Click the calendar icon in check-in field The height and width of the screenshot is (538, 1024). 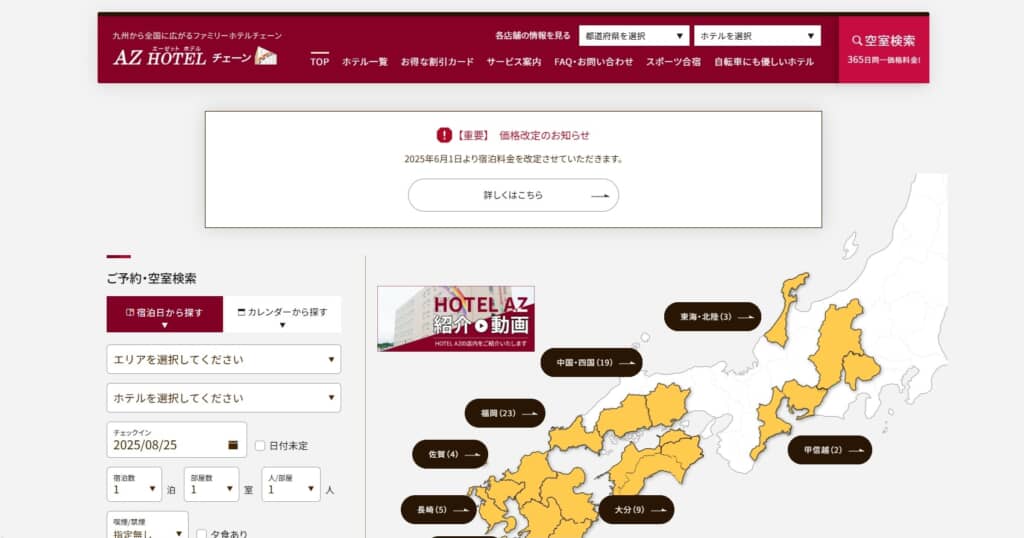pyautogui.click(x=233, y=444)
